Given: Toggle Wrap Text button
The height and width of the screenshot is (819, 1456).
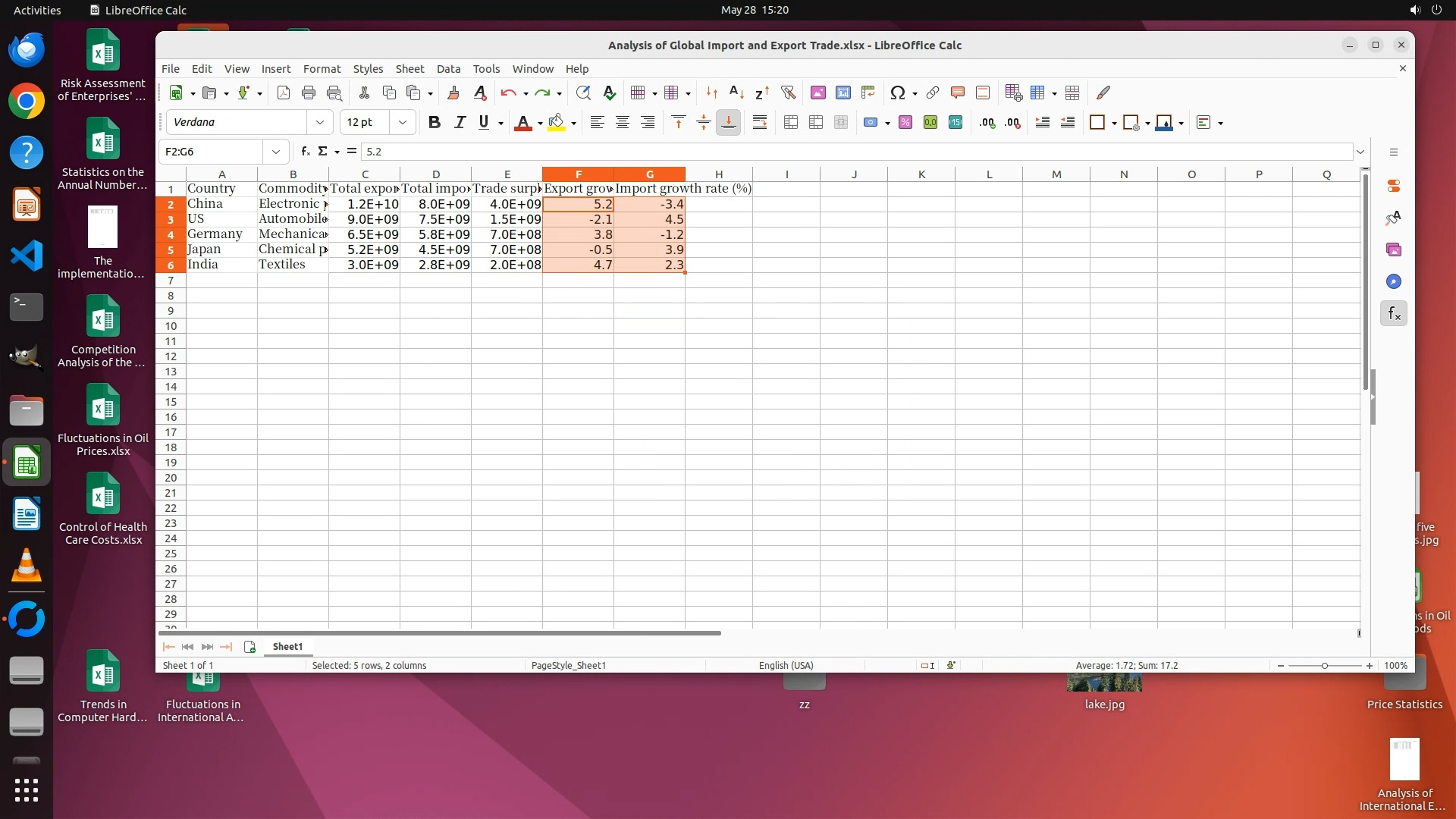Looking at the screenshot, I should 759,122.
